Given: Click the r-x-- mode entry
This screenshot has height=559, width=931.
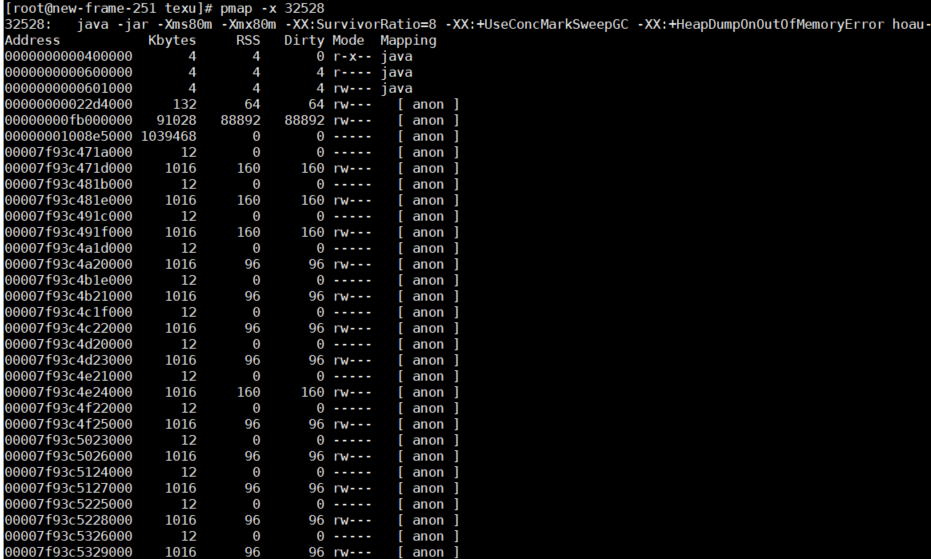Looking at the screenshot, I should 352,56.
